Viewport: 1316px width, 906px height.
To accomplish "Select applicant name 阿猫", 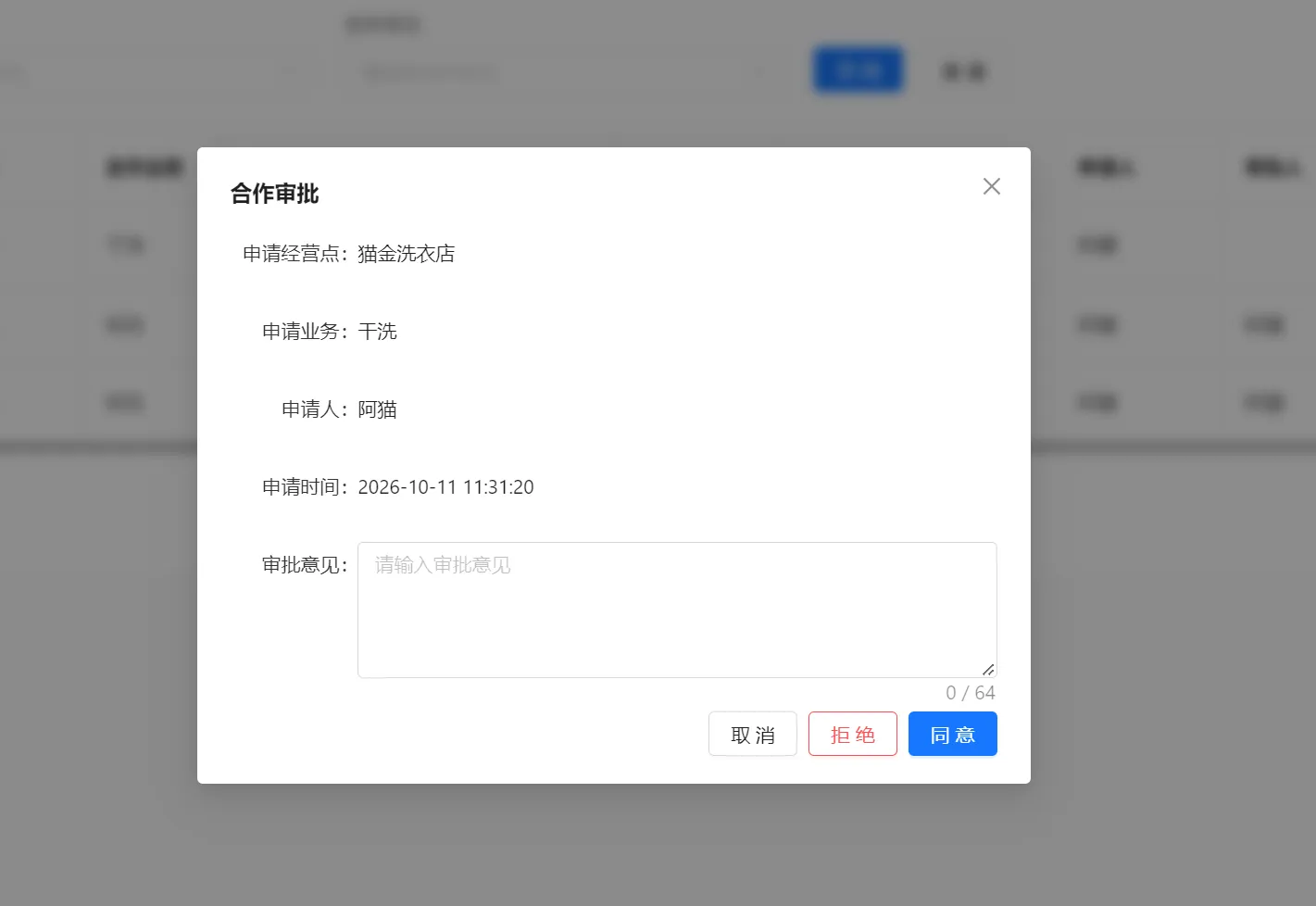I will (378, 409).
